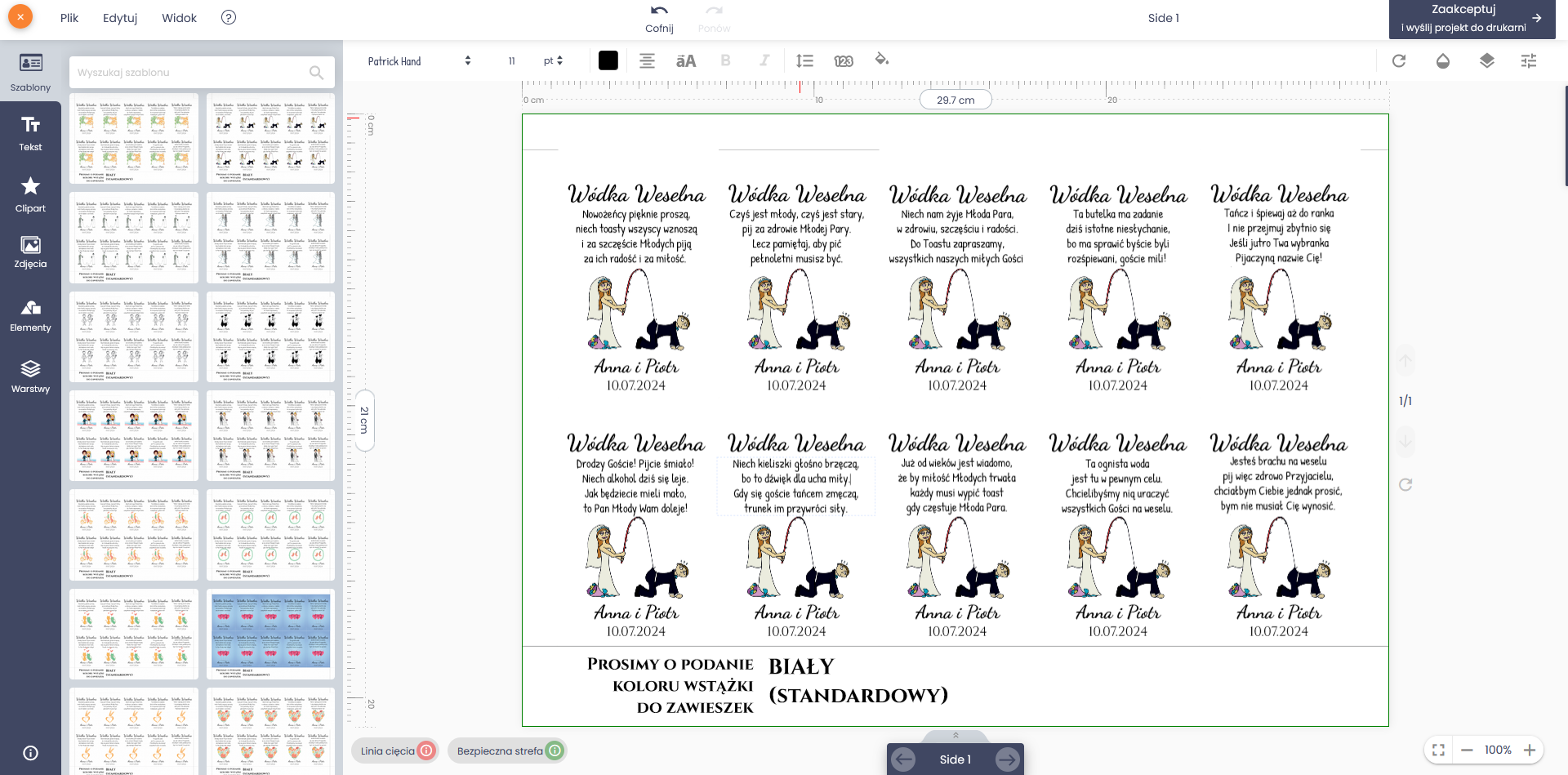1568x775 pixels.
Task: Open the Patrick Hand font dropdown
Action: 419,61
